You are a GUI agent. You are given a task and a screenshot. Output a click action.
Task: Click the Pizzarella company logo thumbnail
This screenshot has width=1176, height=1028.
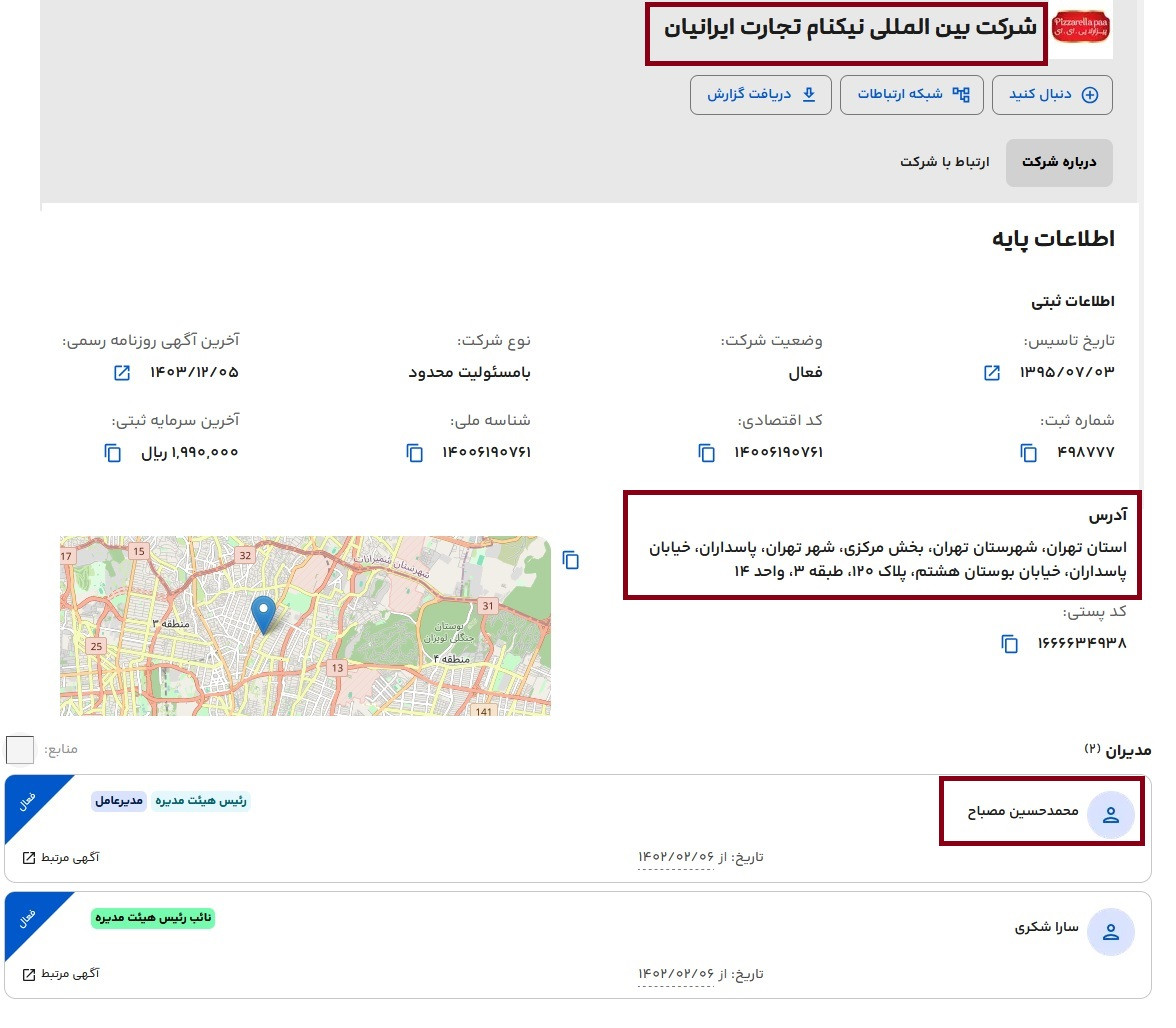click(x=1081, y=27)
